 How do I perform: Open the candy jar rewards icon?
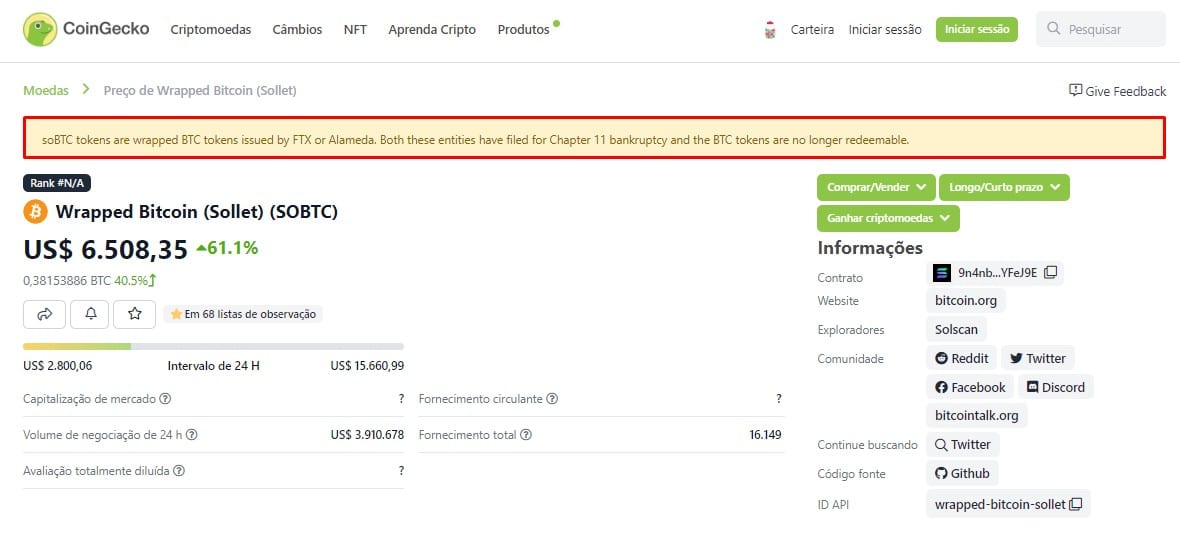tap(769, 30)
